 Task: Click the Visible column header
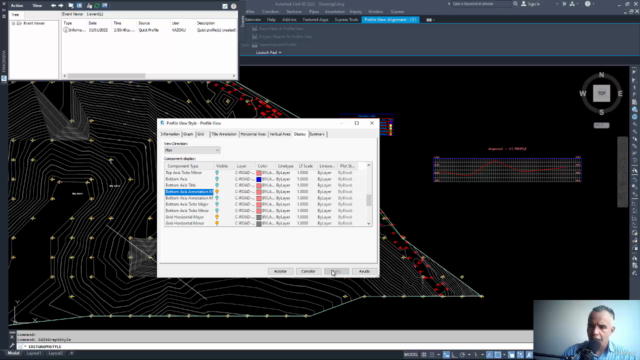coord(222,166)
